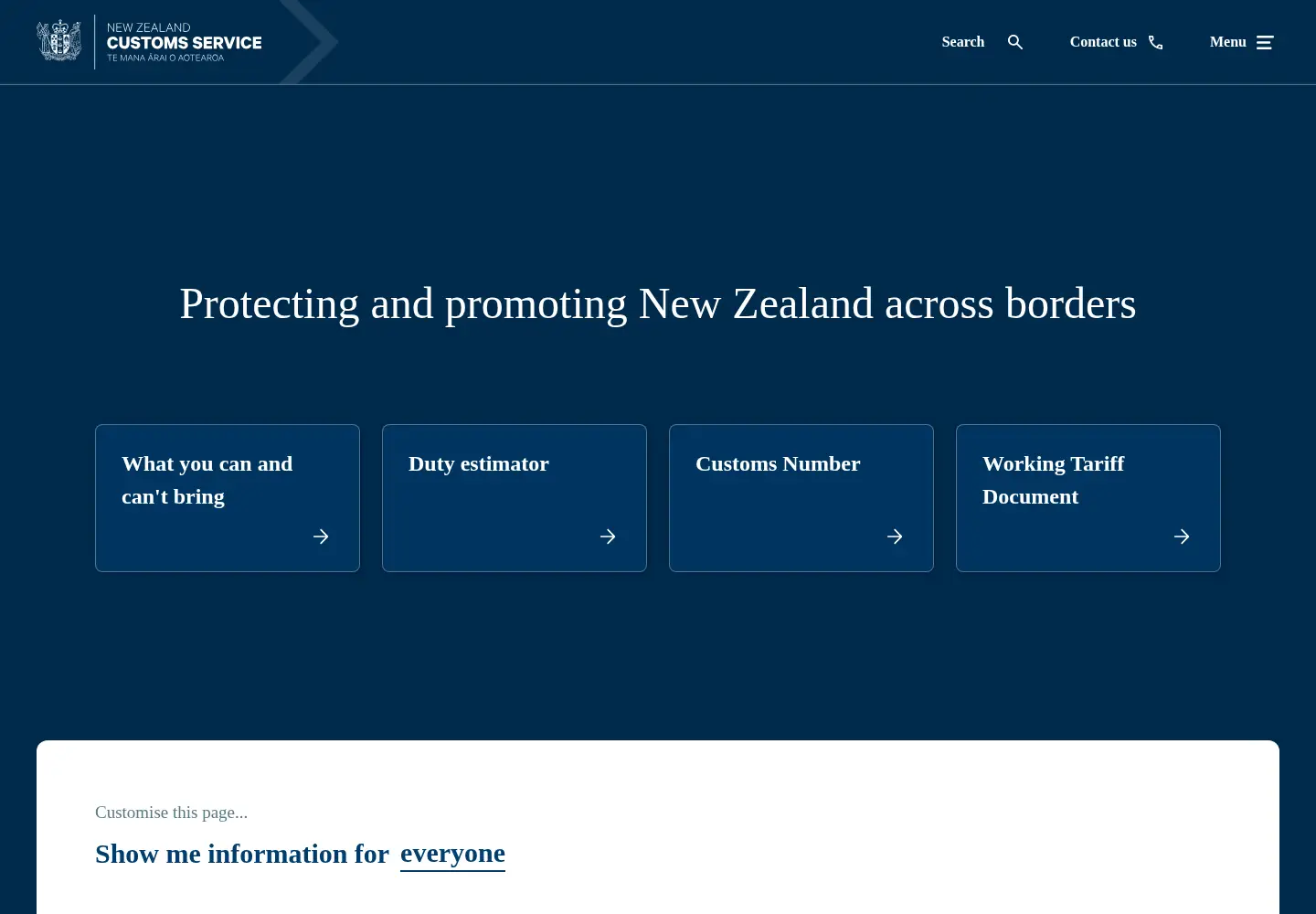The image size is (1316, 914).
Task: Click "Show me information for" text
Action: [x=242, y=854]
